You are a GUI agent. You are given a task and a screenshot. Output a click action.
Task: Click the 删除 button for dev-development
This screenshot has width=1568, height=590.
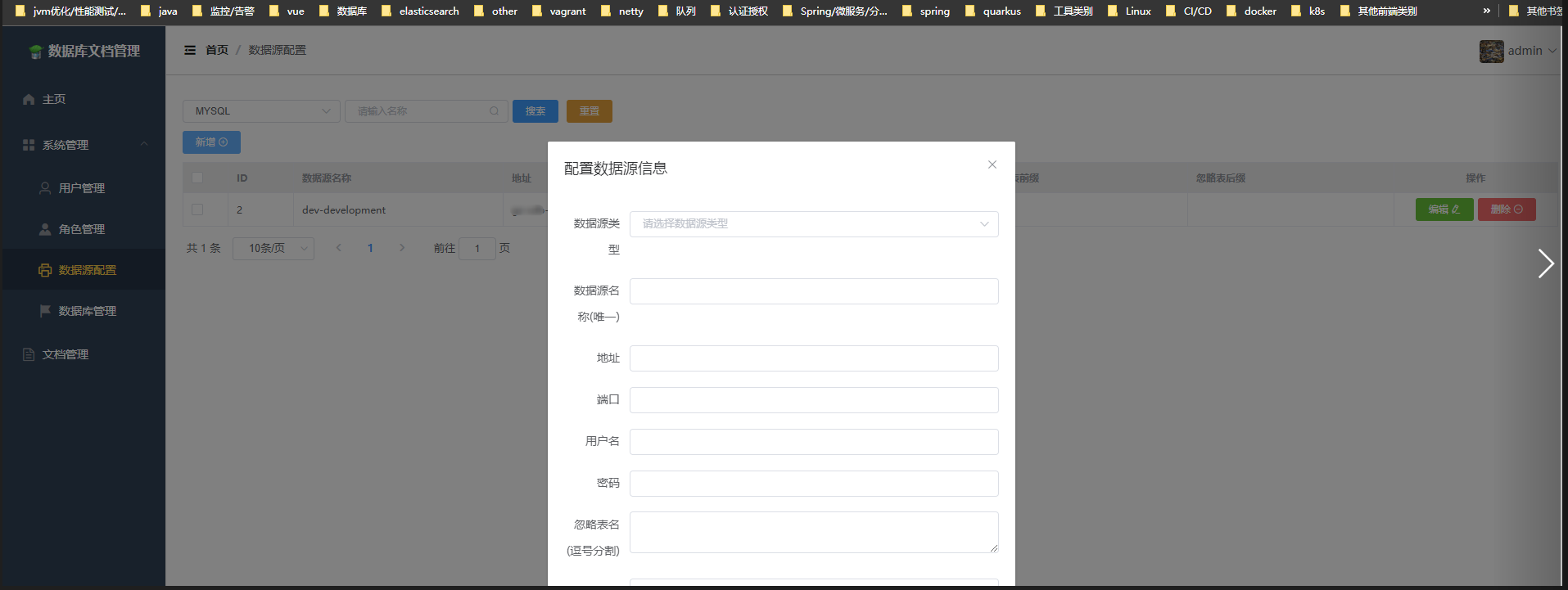click(1507, 209)
